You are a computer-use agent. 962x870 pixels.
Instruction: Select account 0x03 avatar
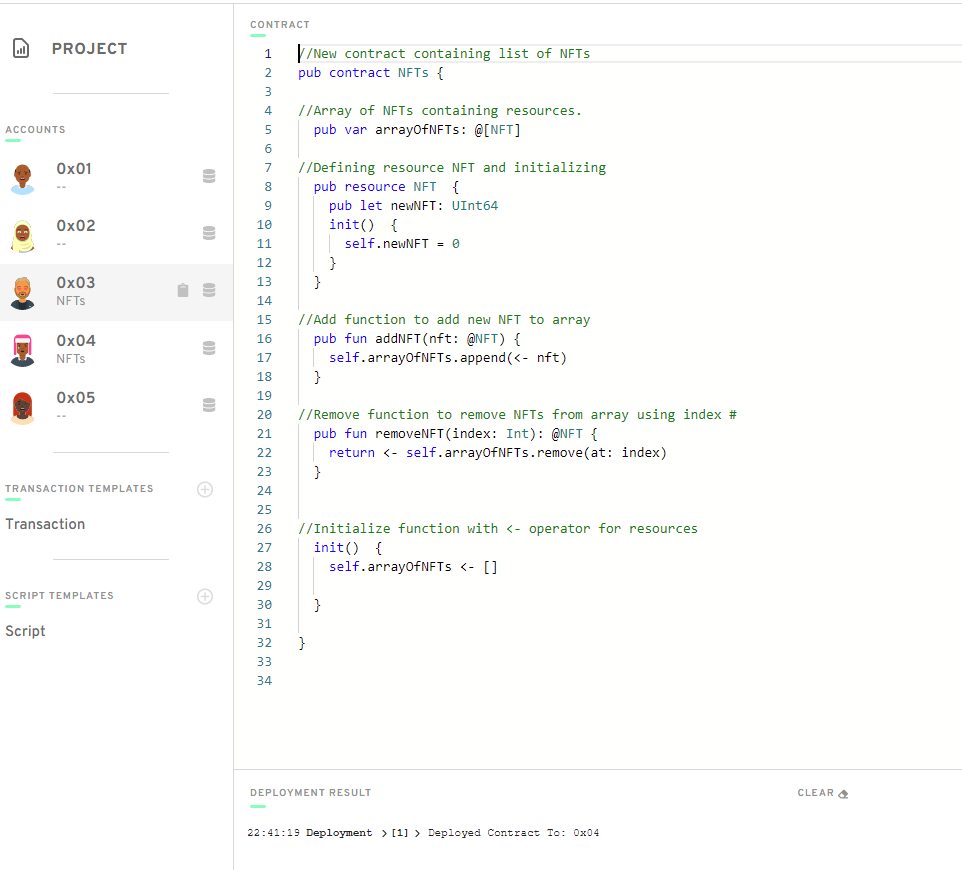pyautogui.click(x=23, y=293)
